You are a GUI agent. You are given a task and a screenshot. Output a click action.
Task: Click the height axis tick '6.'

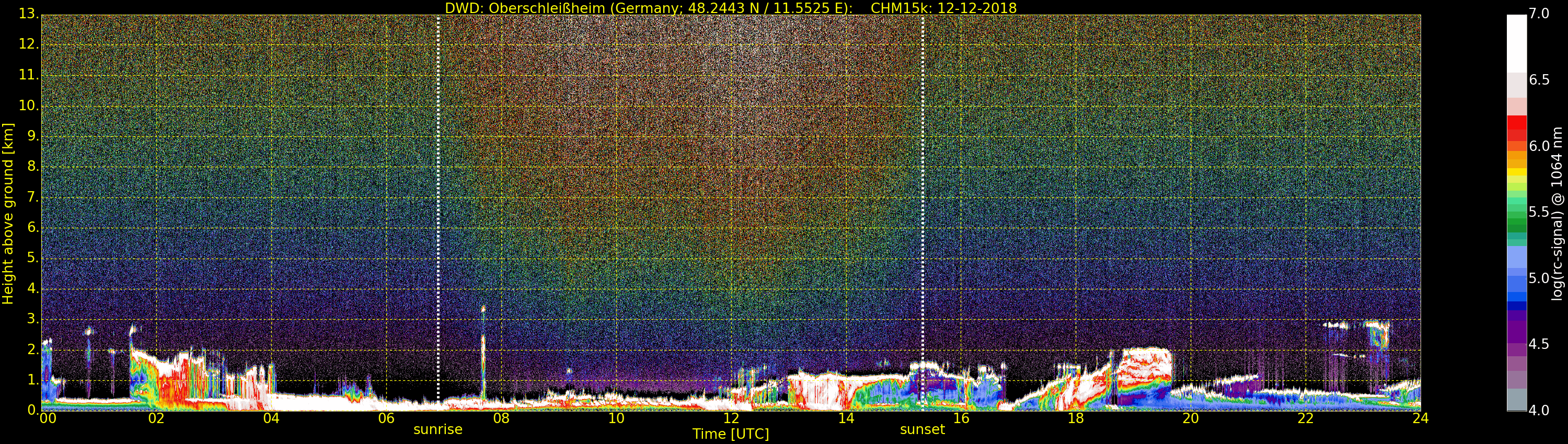33,227
